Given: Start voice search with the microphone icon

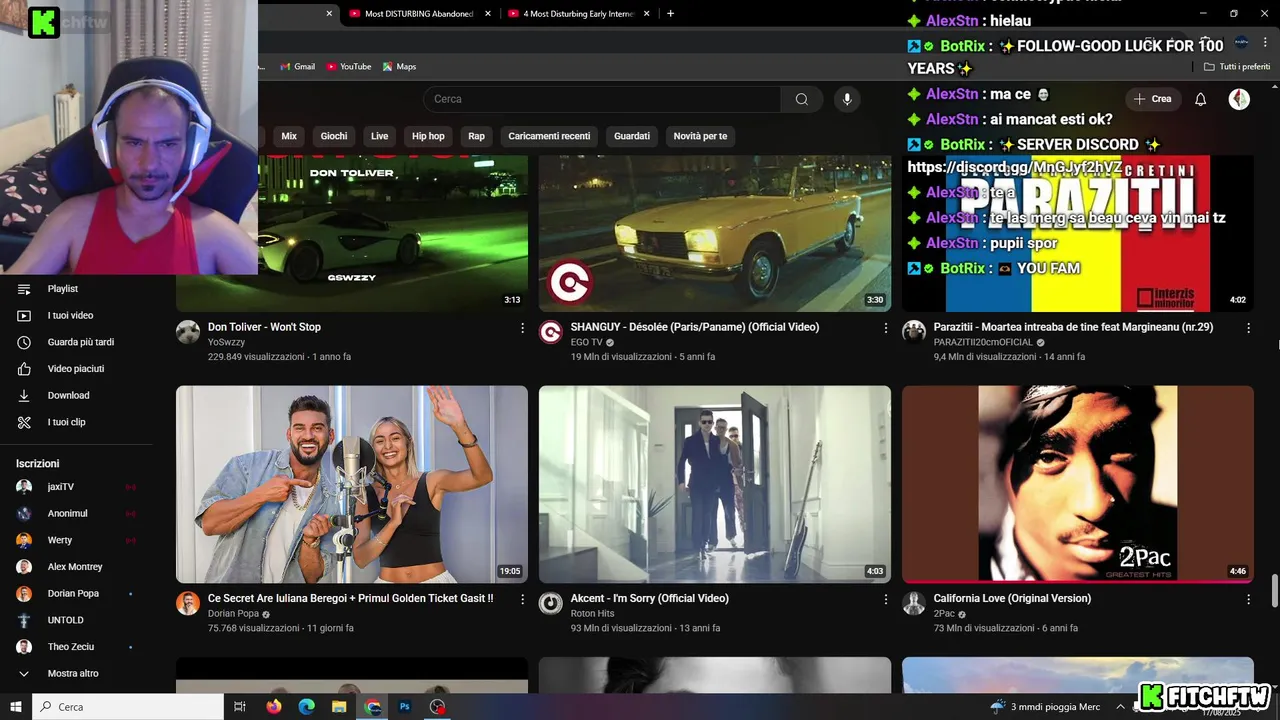Looking at the screenshot, I should pos(847,99).
